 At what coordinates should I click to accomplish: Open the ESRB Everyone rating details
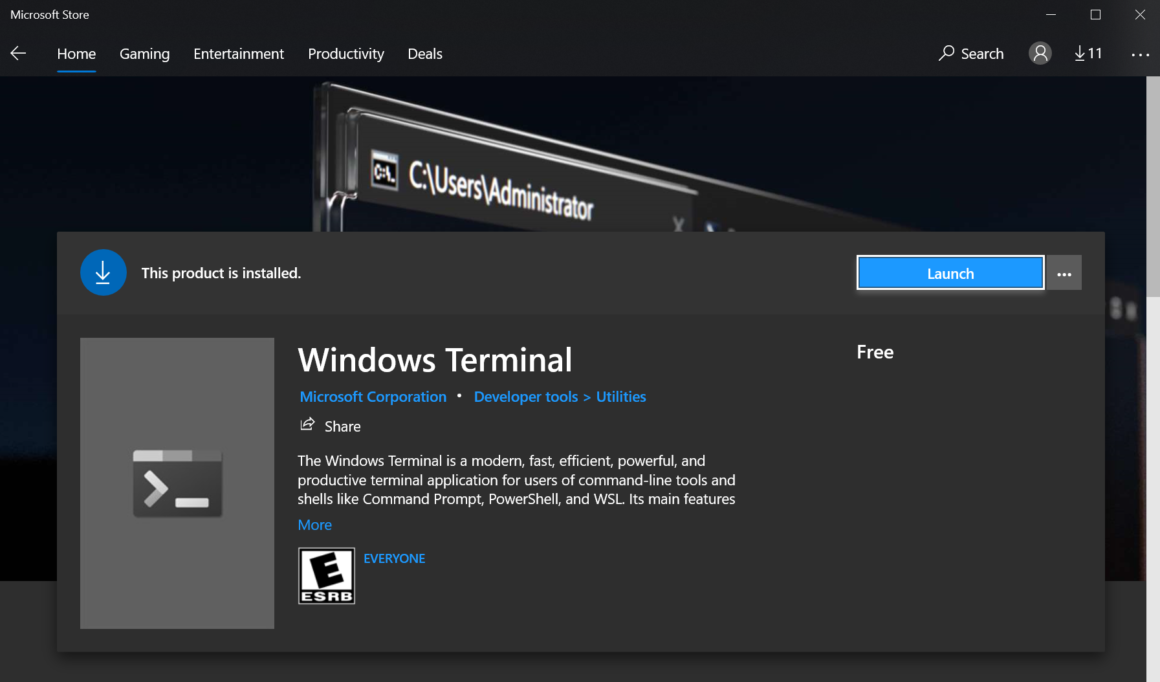click(326, 575)
